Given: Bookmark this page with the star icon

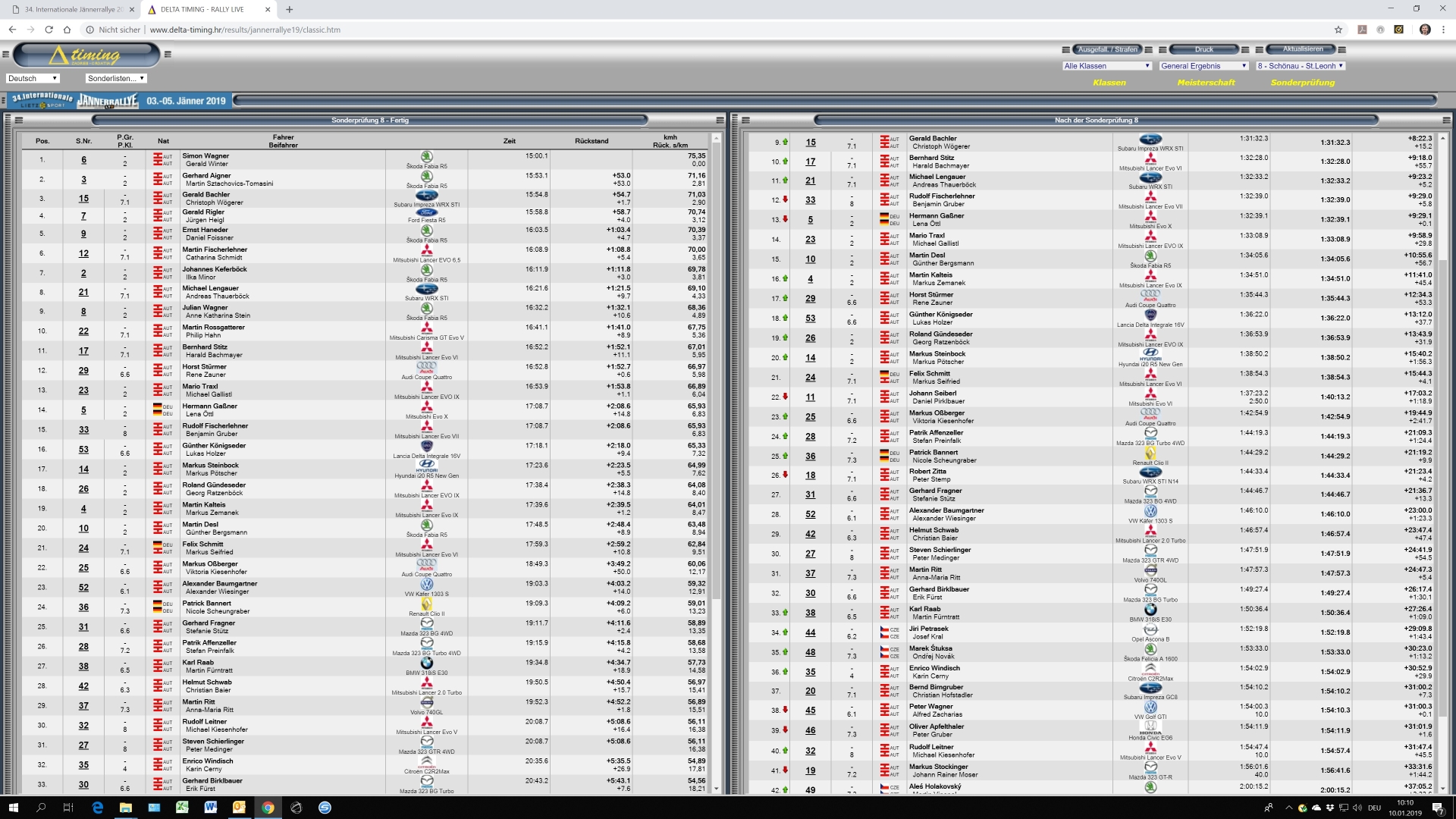Looking at the screenshot, I should (1338, 30).
